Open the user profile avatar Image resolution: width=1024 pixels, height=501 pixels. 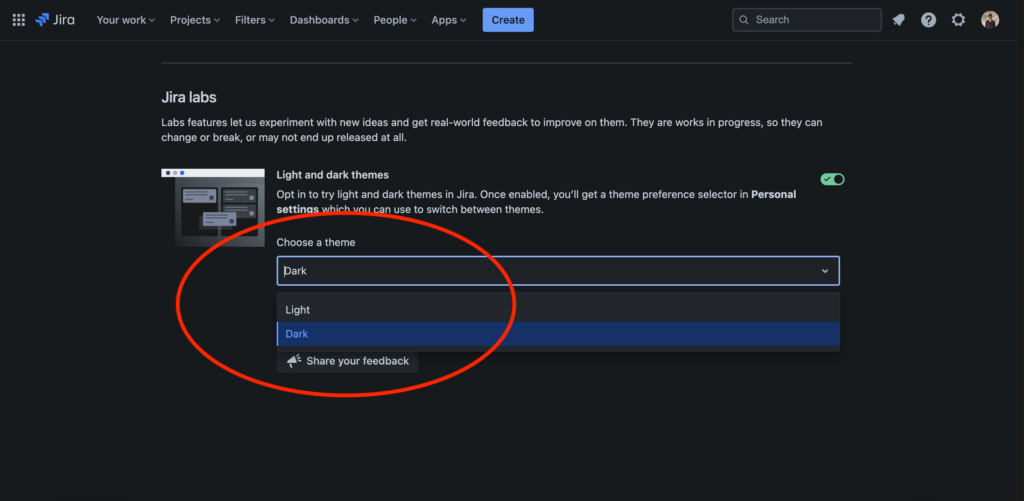coord(990,20)
